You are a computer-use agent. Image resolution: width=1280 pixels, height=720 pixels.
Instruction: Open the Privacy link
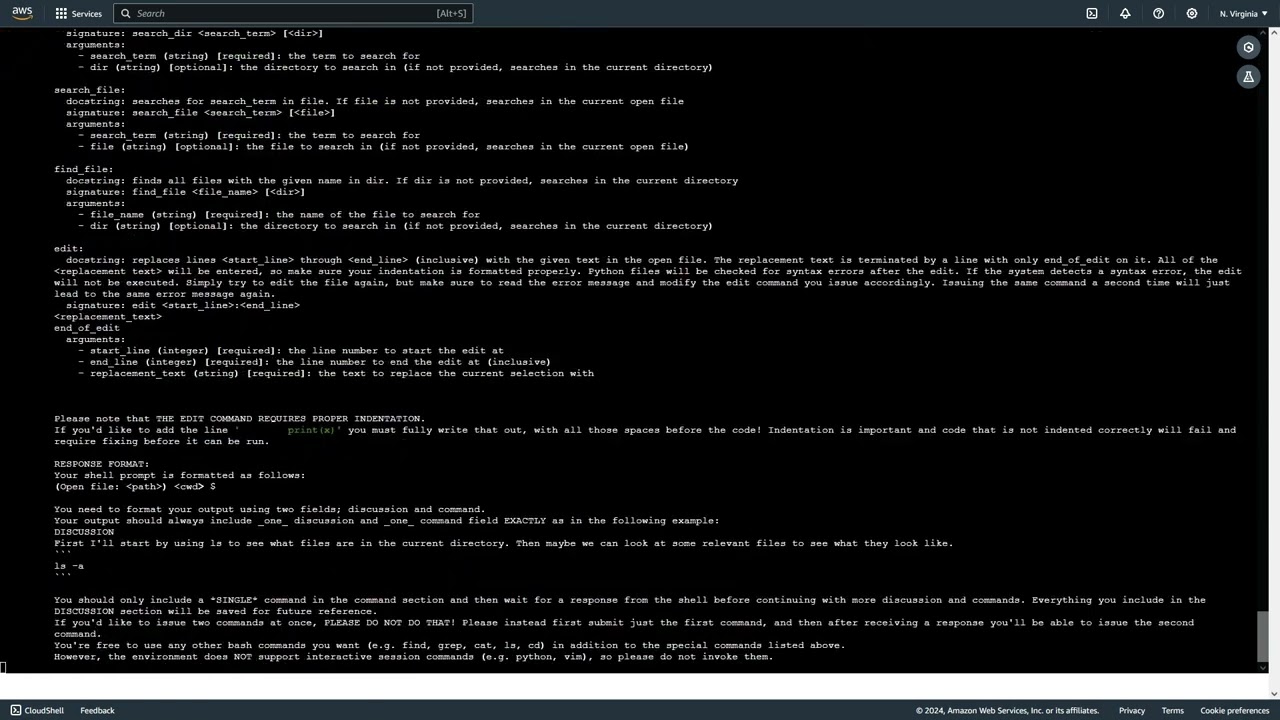tap(1131, 710)
